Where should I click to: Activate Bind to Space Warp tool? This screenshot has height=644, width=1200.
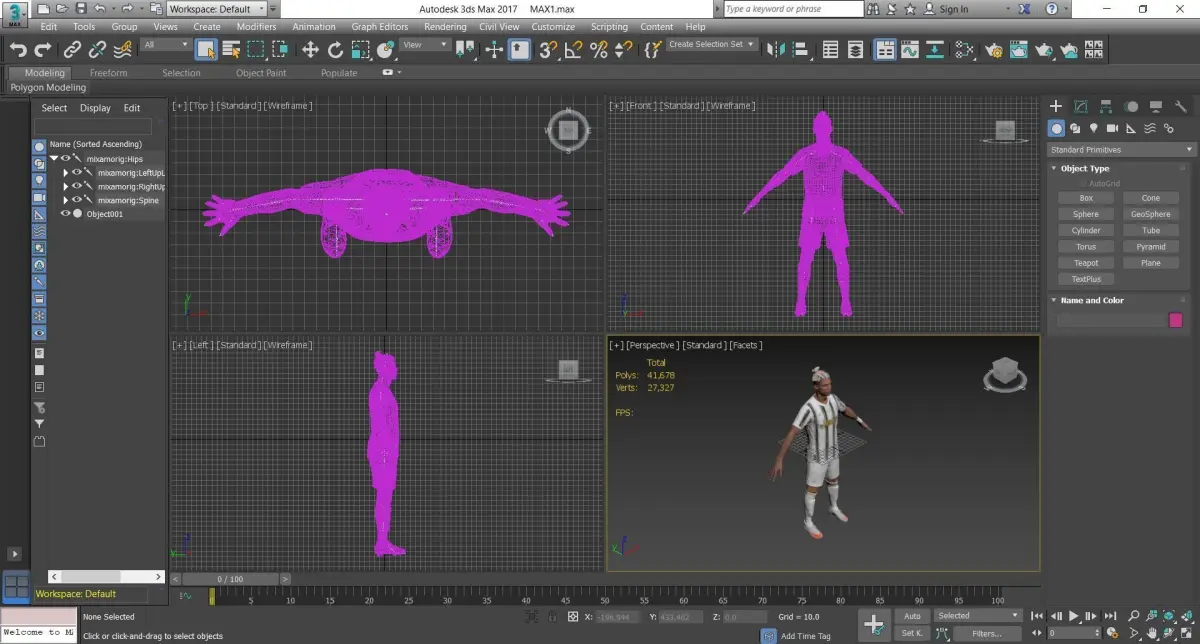[x=122, y=49]
